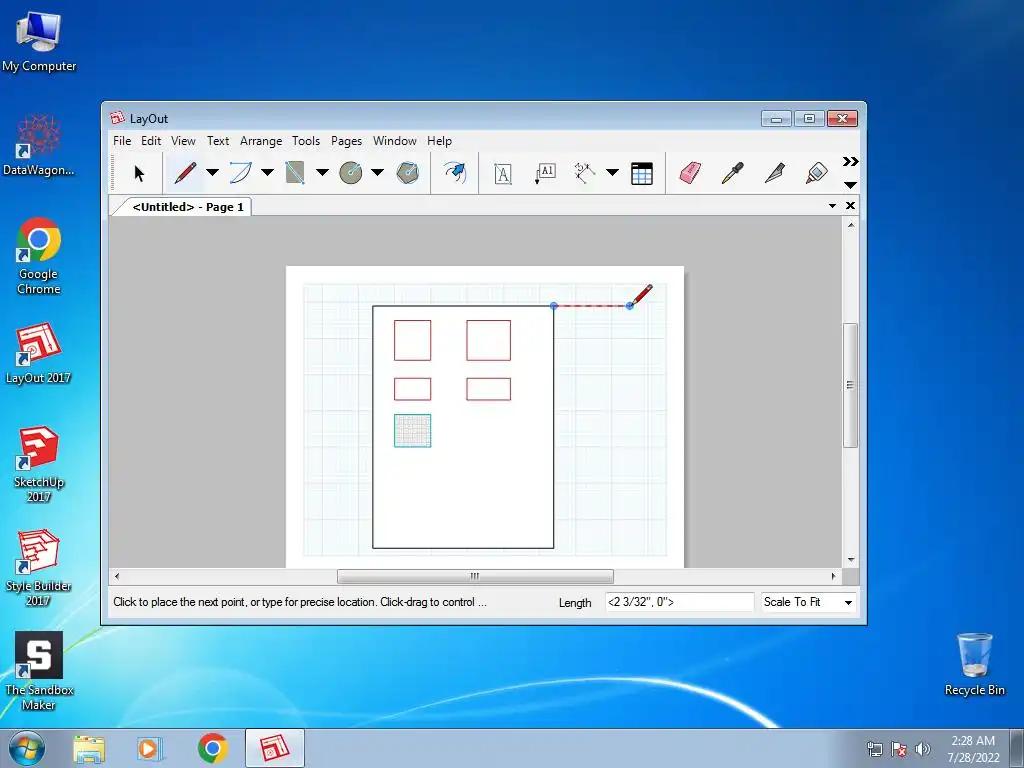The width and height of the screenshot is (1024, 768).
Task: Open the Arc tool dropdown arrow
Action: [267, 172]
